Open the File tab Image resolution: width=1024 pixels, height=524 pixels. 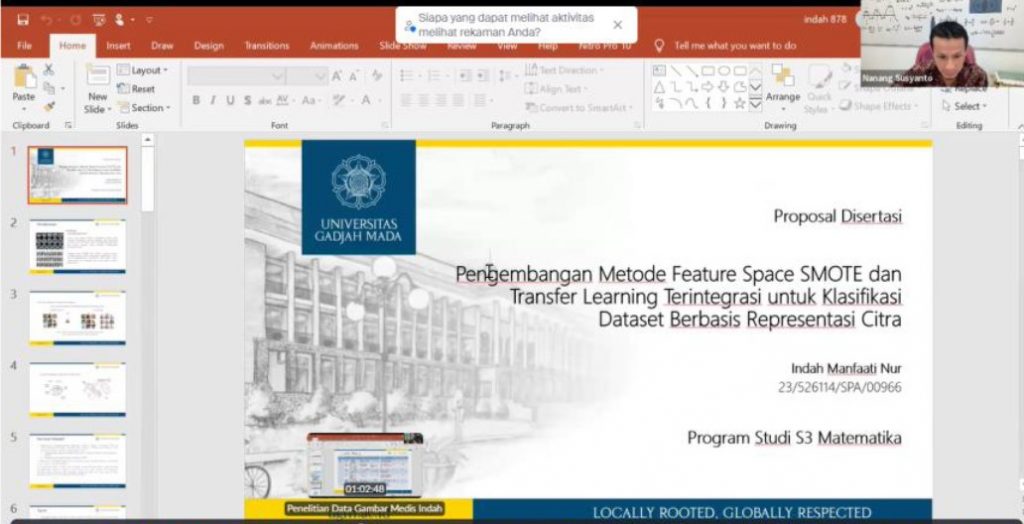[24, 46]
